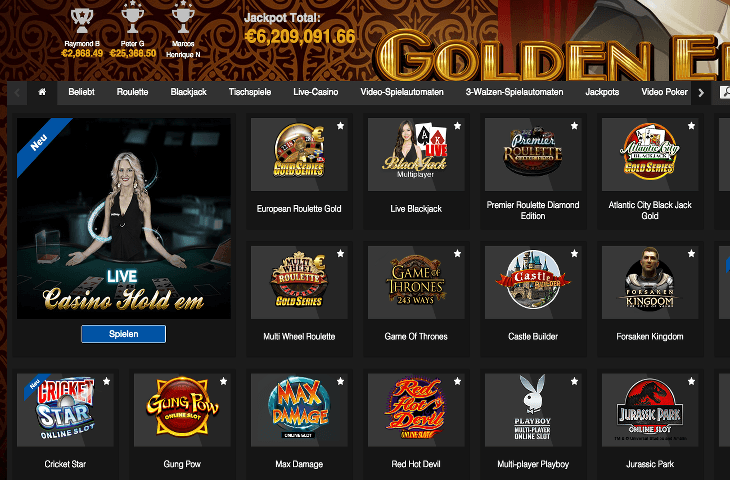
Task: Click the European Roulette Gold title
Action: 299,209
